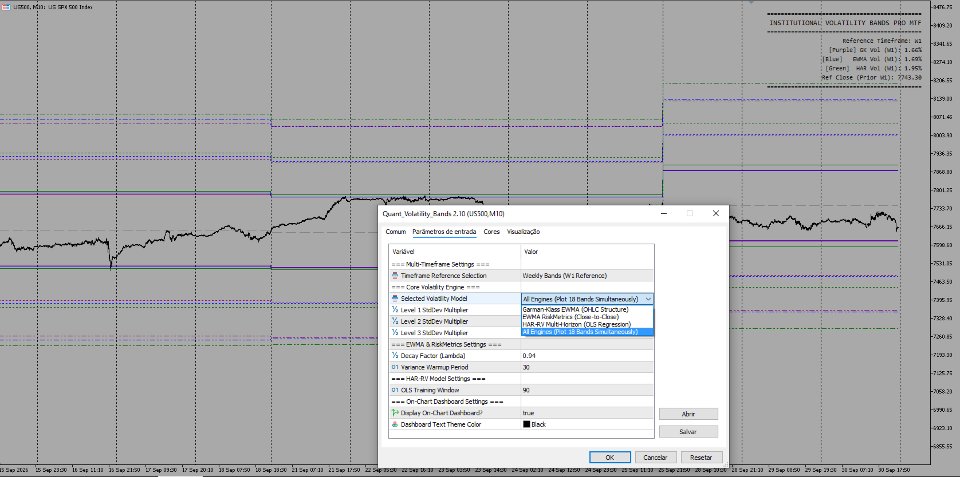Select the Level 1 StdDev Multiplier label
This screenshot has height=477, width=960.
click(x=434, y=310)
